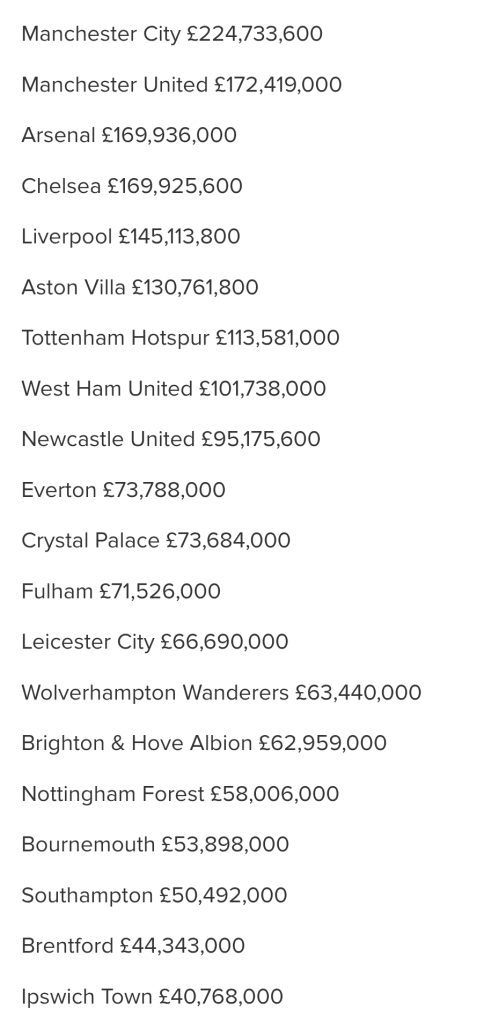Select the Chelsea £169,925,600 line
This screenshot has width=484, height=1024.
132,186
